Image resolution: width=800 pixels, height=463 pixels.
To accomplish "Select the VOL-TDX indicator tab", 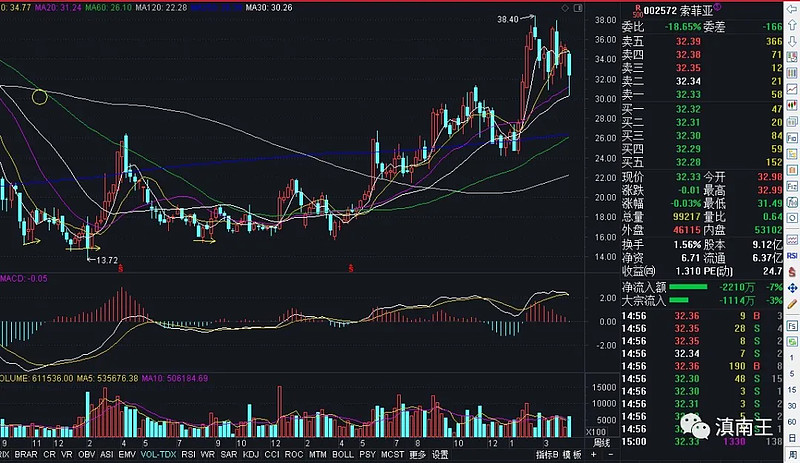I will pyautogui.click(x=158, y=454).
